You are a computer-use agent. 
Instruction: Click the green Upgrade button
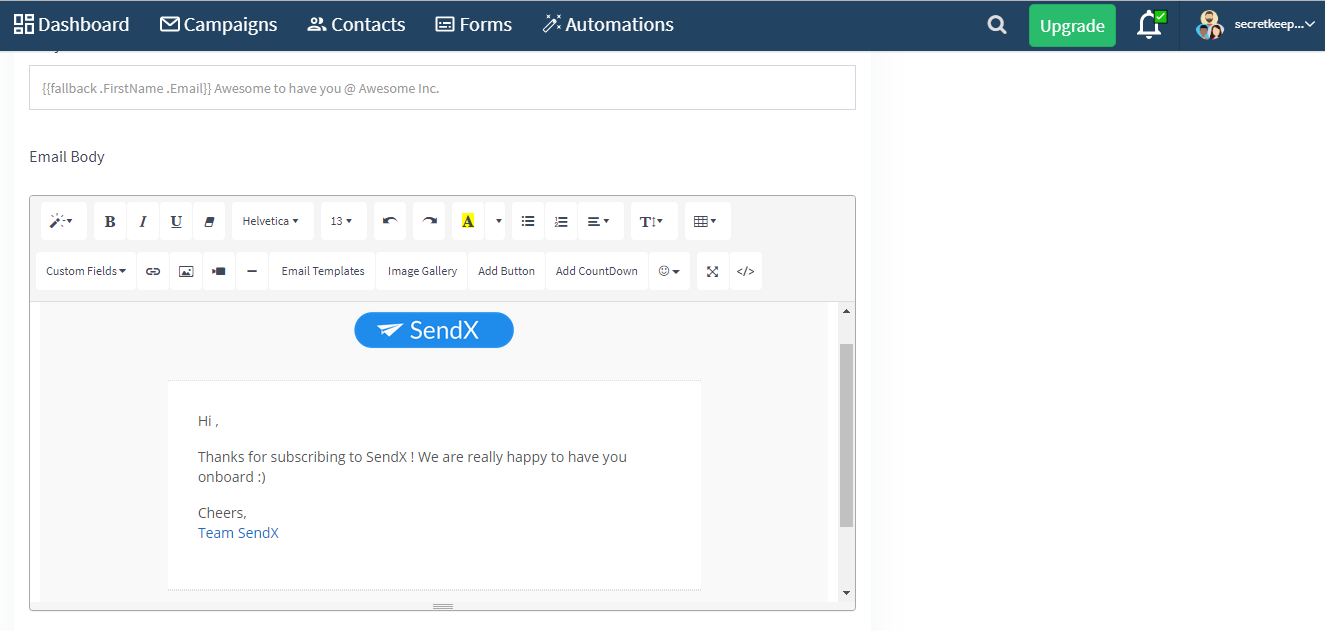pos(1072,26)
